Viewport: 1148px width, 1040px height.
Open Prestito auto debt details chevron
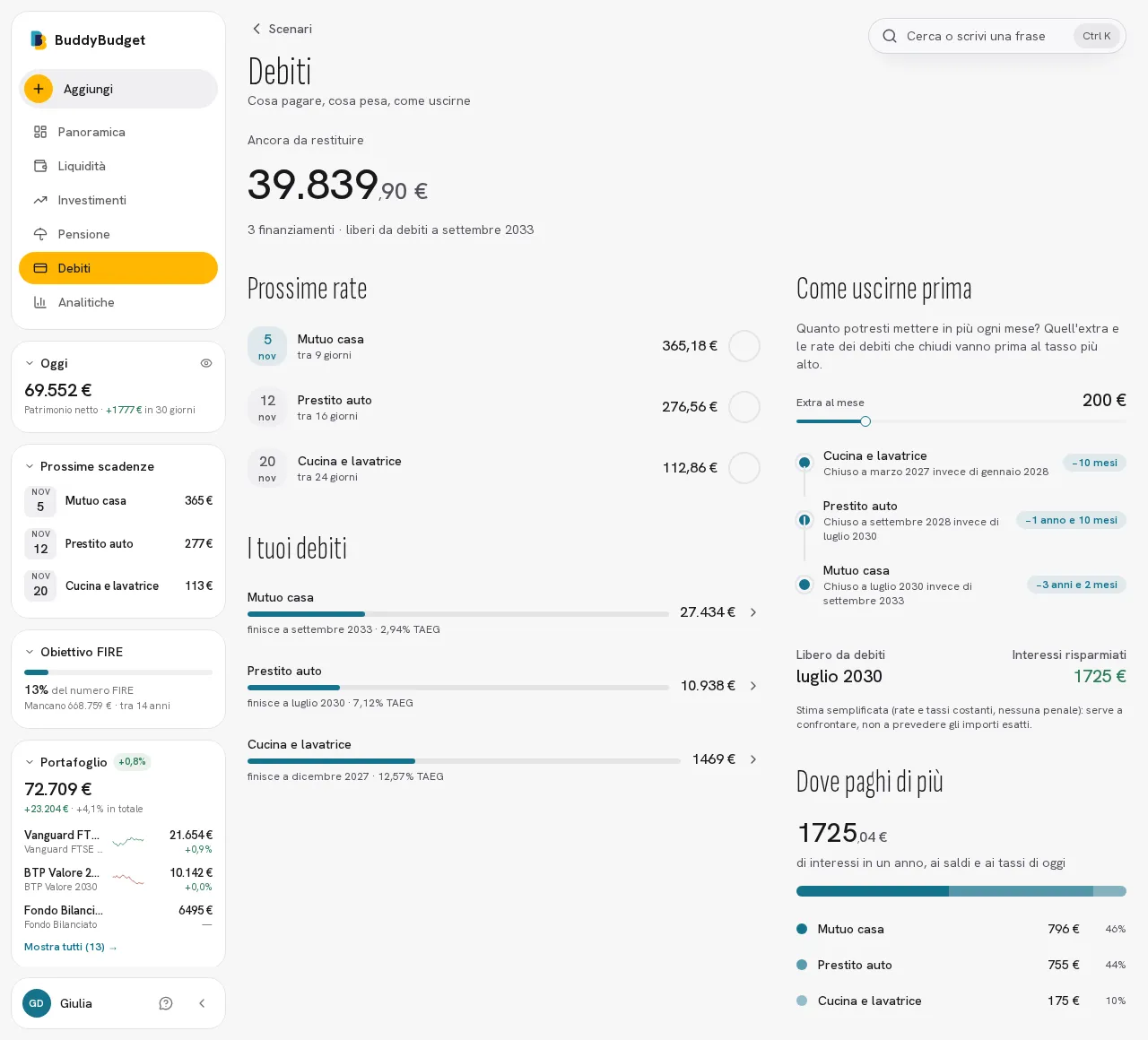click(x=753, y=686)
